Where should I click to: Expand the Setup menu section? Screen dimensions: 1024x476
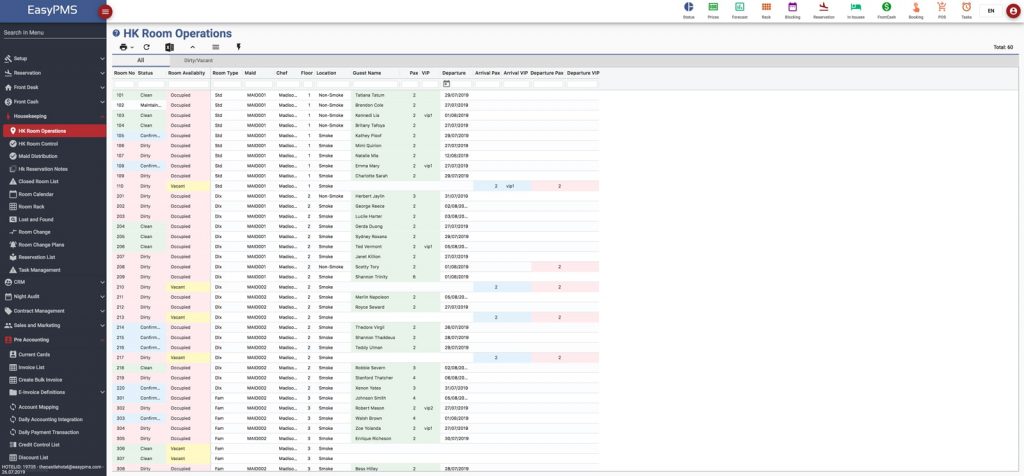pyautogui.click(x=53, y=59)
